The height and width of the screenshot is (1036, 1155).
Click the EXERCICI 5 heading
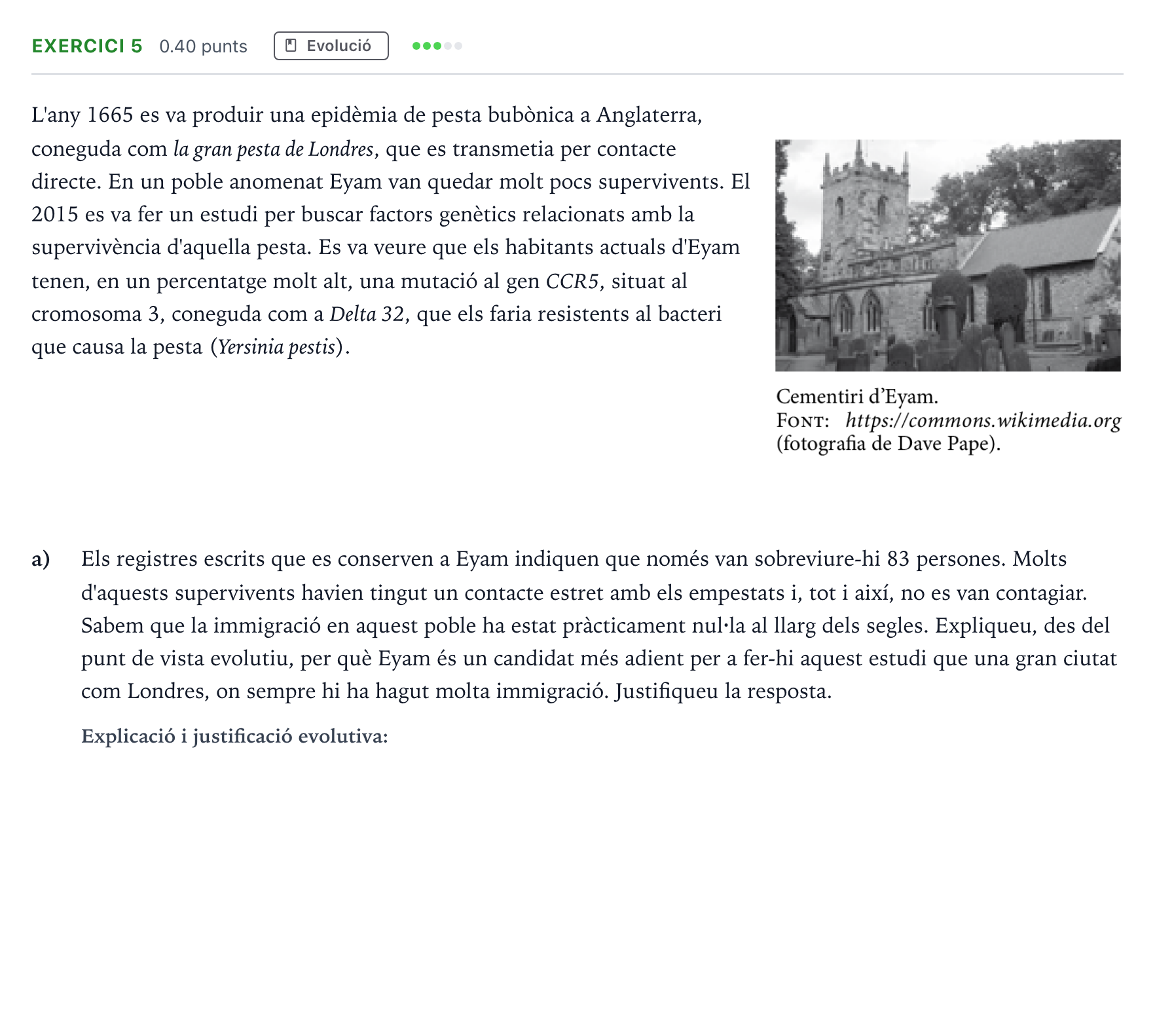click(87, 46)
